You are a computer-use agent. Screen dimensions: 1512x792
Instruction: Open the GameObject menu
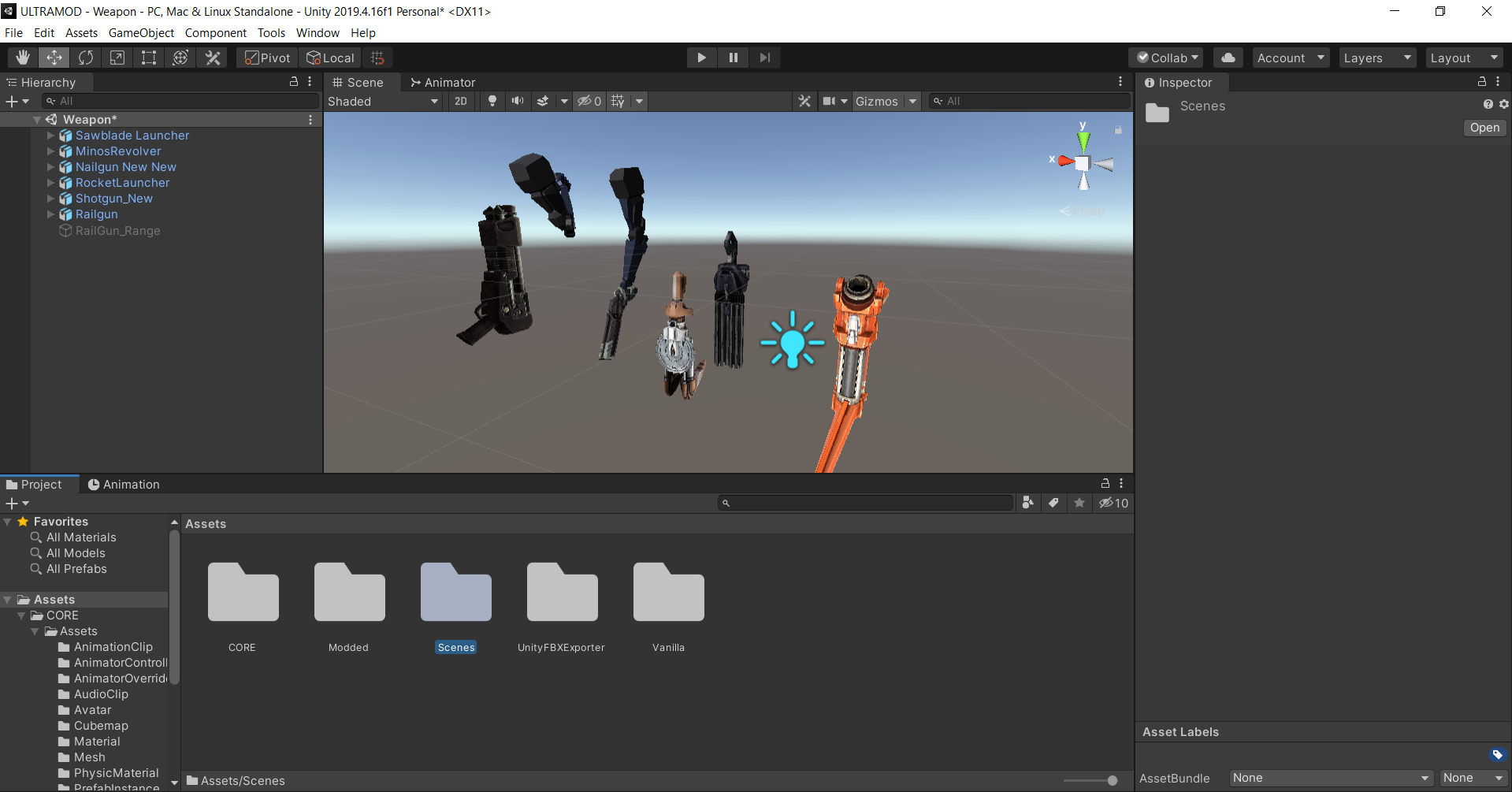(x=141, y=33)
